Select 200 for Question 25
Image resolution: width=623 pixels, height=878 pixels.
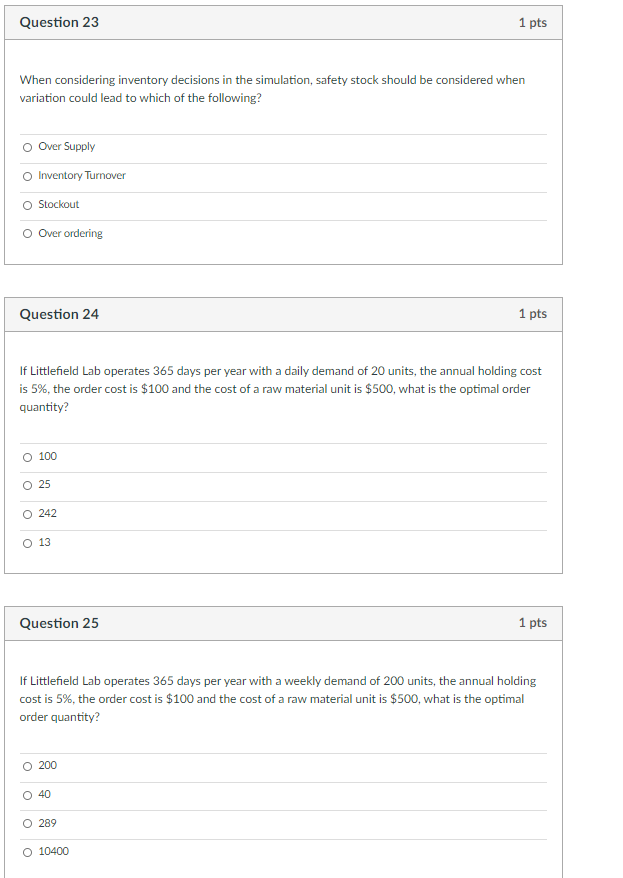tap(27, 766)
